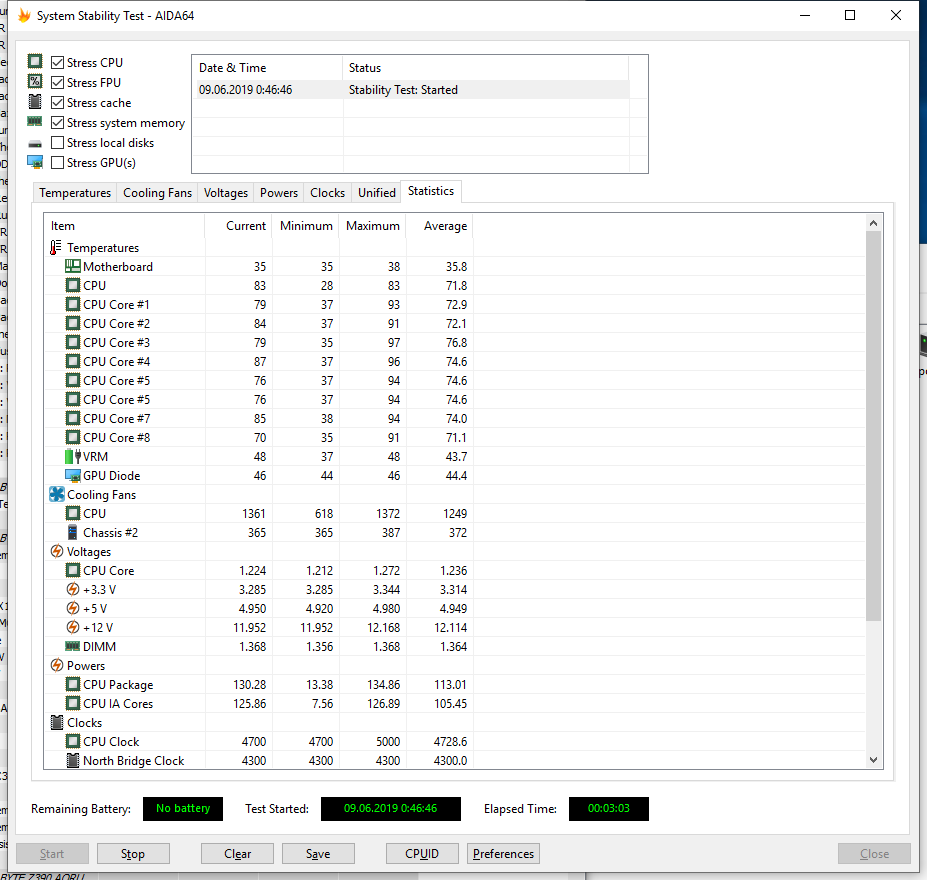The width and height of the screenshot is (927, 880).
Task: Open the Preferences button
Action: (x=503, y=853)
